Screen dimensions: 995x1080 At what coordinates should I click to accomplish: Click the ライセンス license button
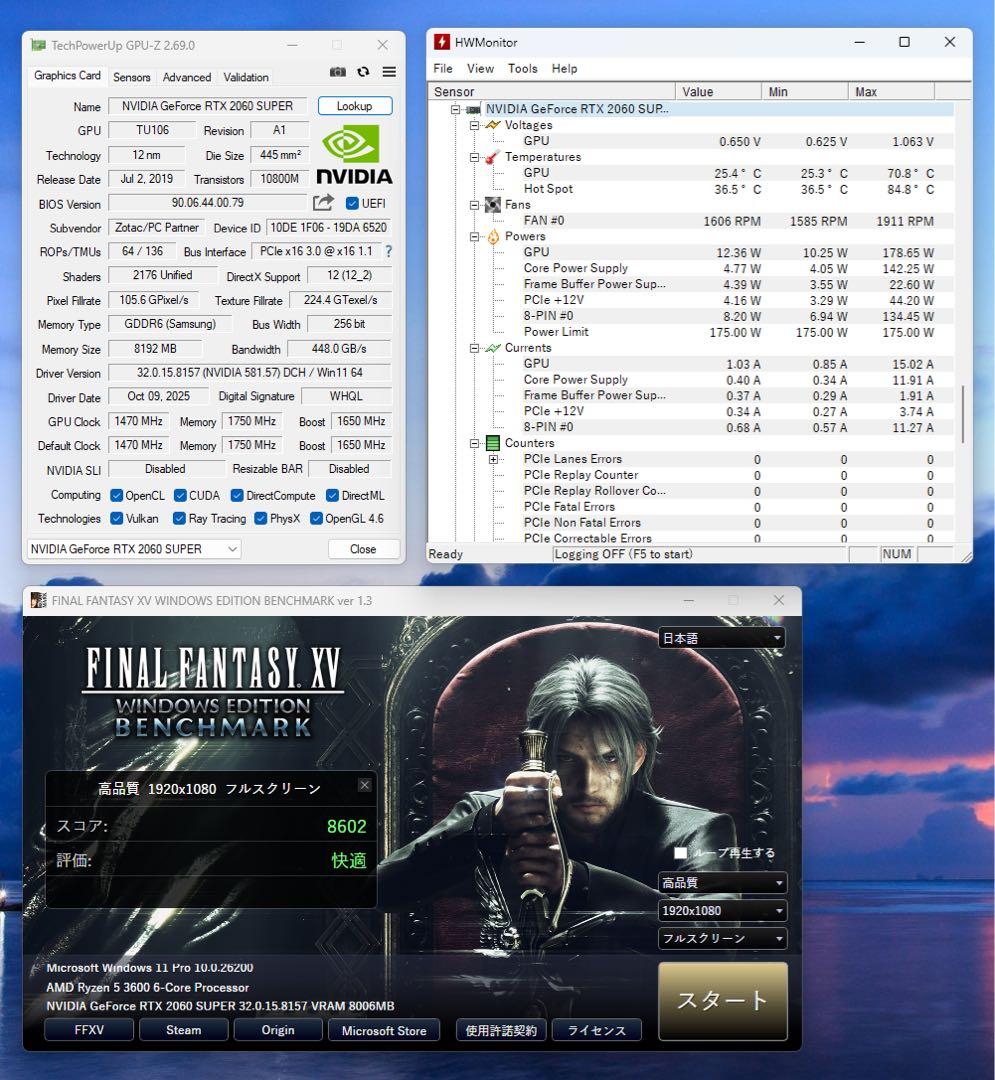(597, 1030)
